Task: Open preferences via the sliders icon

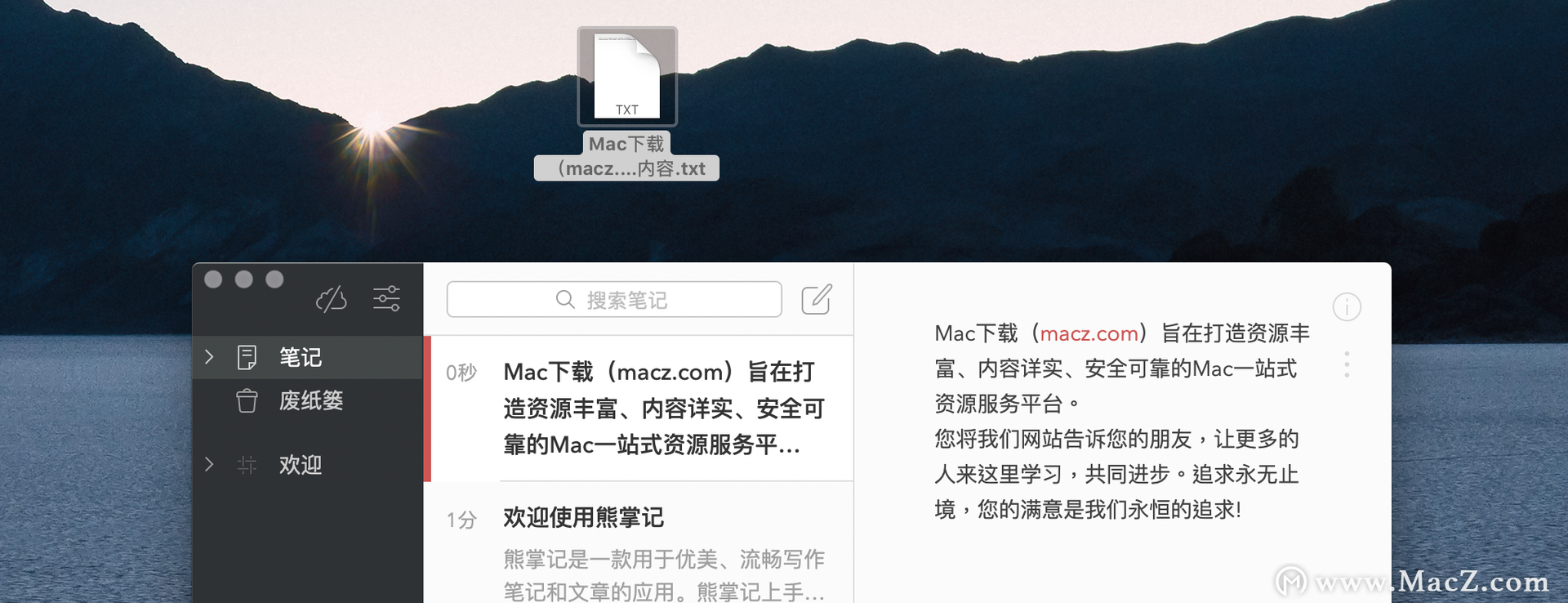Action: (386, 298)
